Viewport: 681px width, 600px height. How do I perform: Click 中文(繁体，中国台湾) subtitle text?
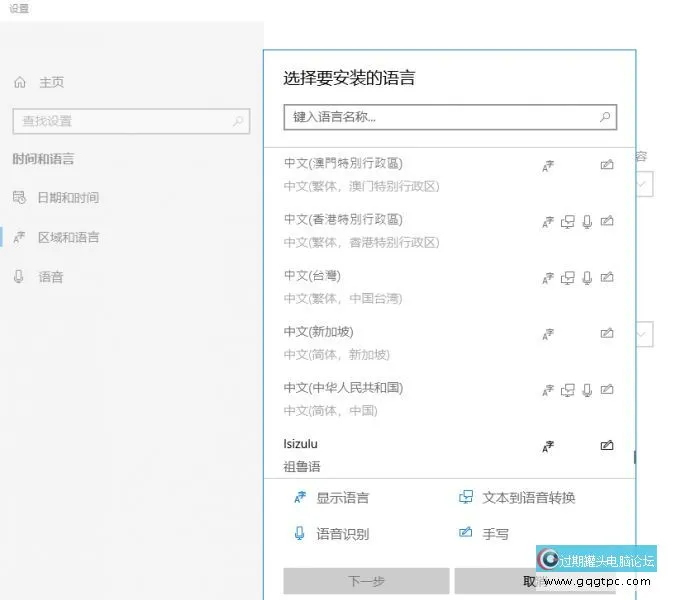(343, 298)
